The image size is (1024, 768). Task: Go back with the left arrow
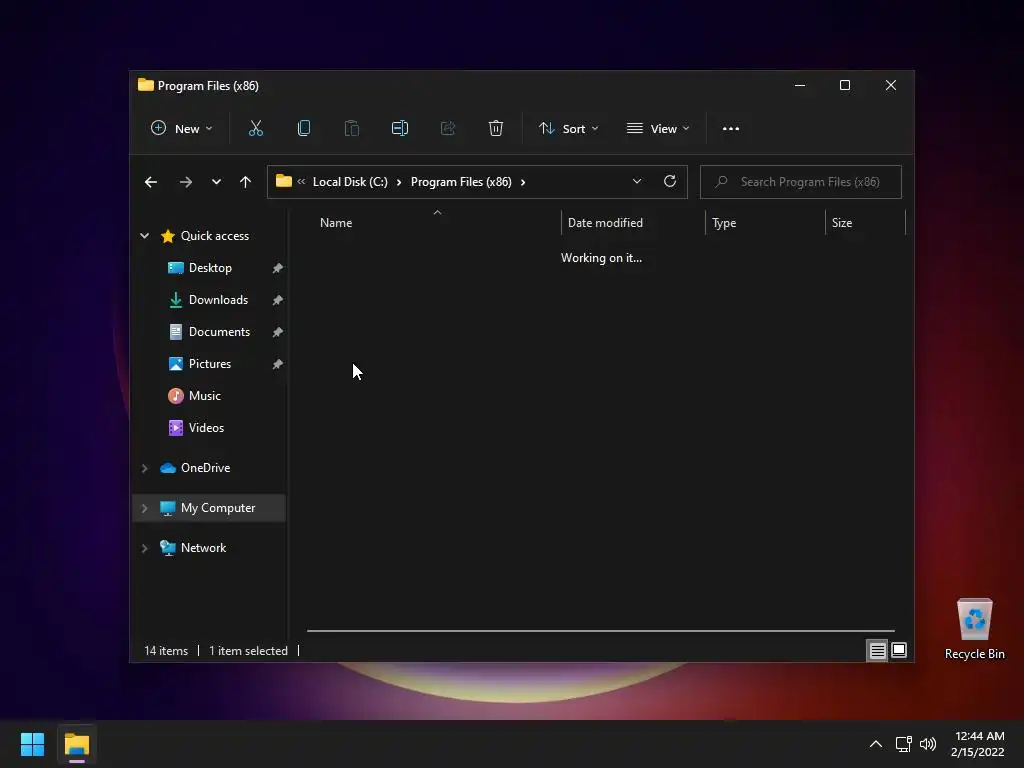[151, 182]
